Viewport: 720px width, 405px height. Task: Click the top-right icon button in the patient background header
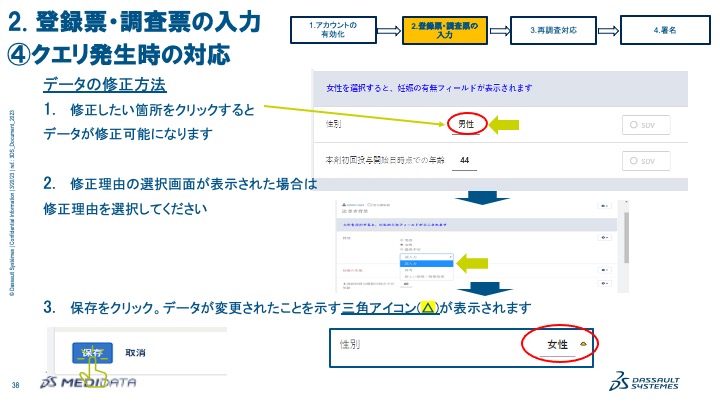(604, 206)
